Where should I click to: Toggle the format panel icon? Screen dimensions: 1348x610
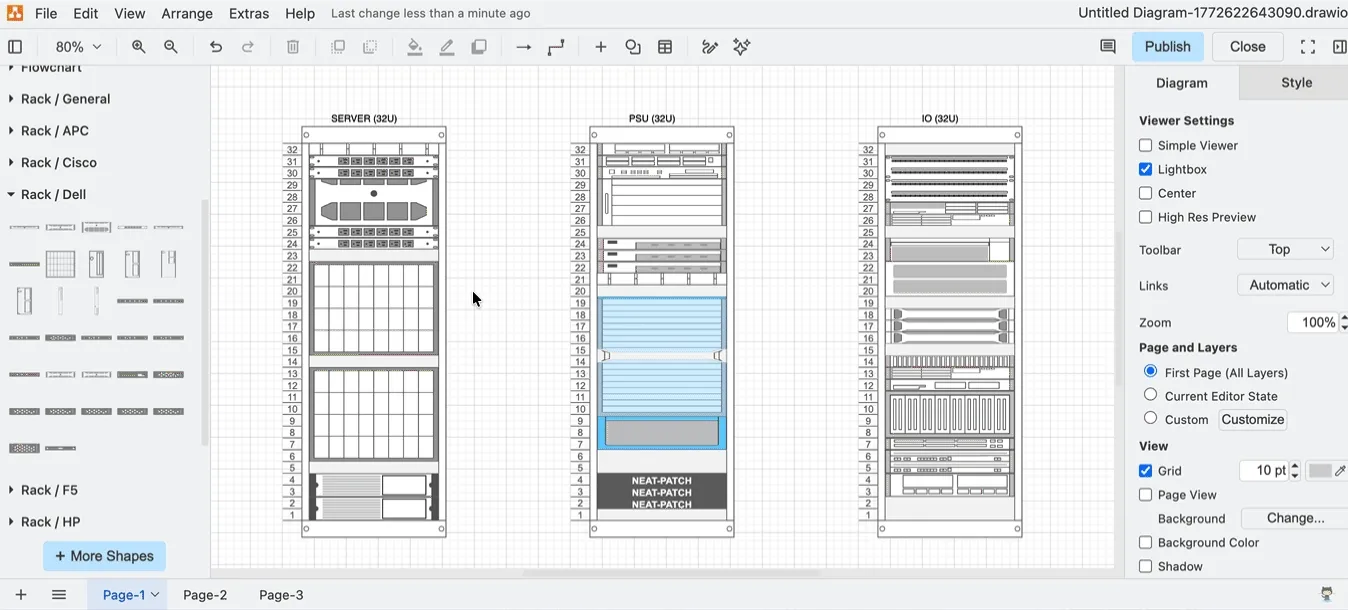1340,47
